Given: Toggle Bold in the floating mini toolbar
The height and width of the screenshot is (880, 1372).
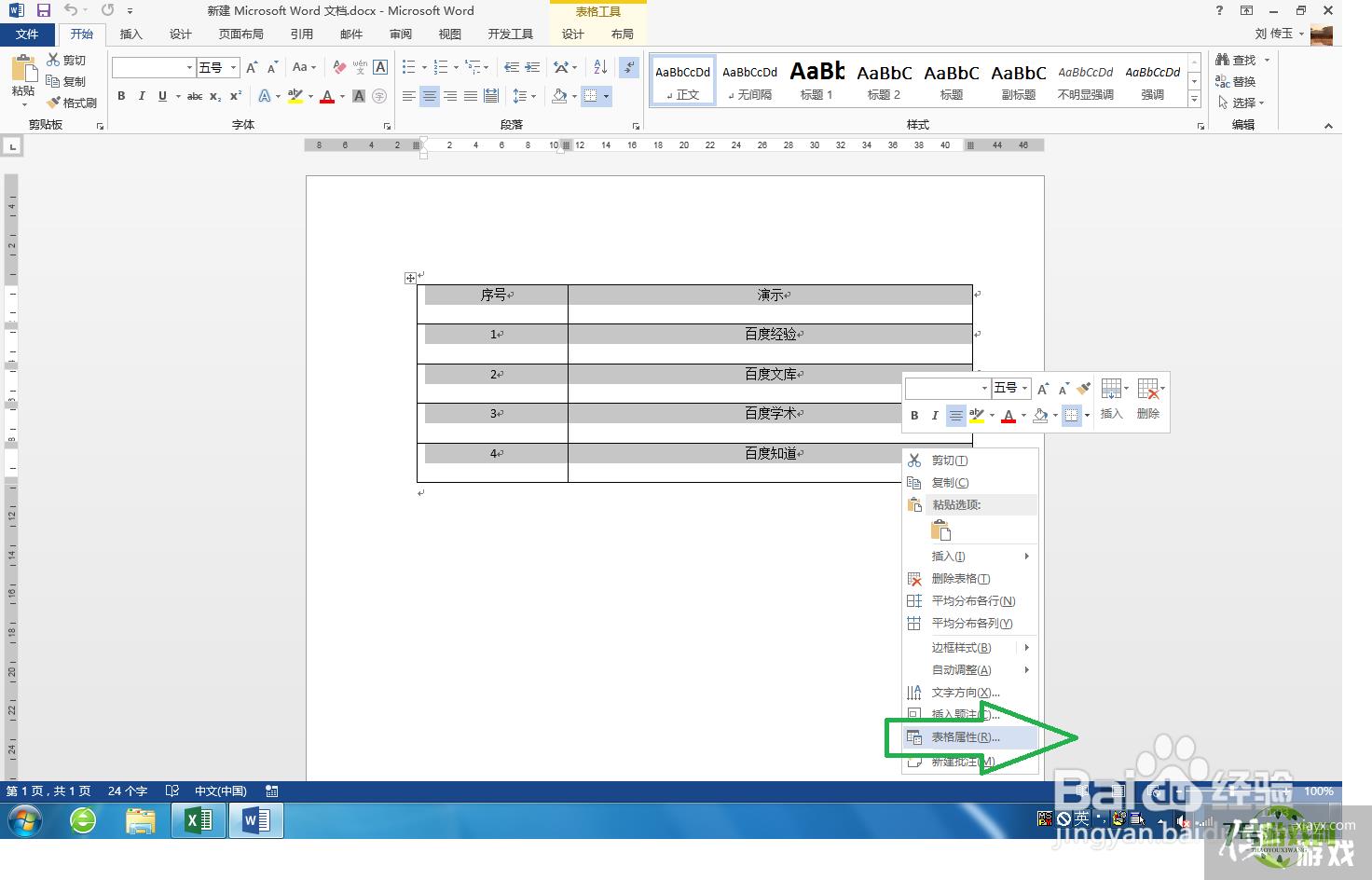Looking at the screenshot, I should click(x=914, y=416).
